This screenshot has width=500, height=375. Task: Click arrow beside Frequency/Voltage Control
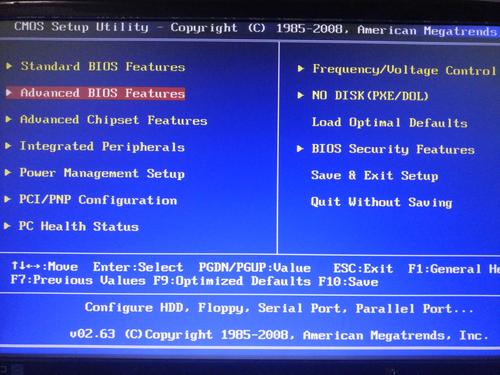coord(301,69)
